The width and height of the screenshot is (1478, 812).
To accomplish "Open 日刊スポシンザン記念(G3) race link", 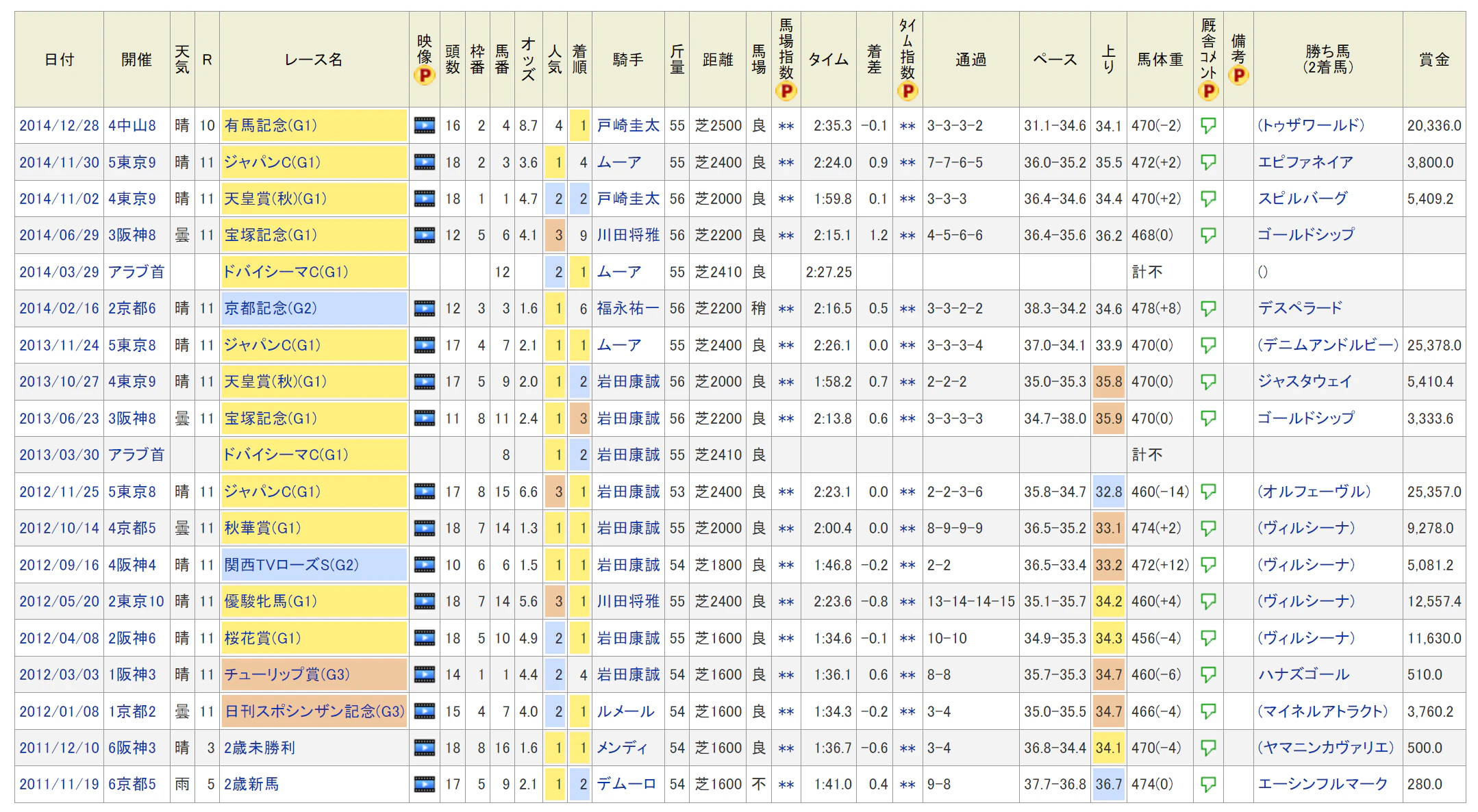I will coord(315,711).
